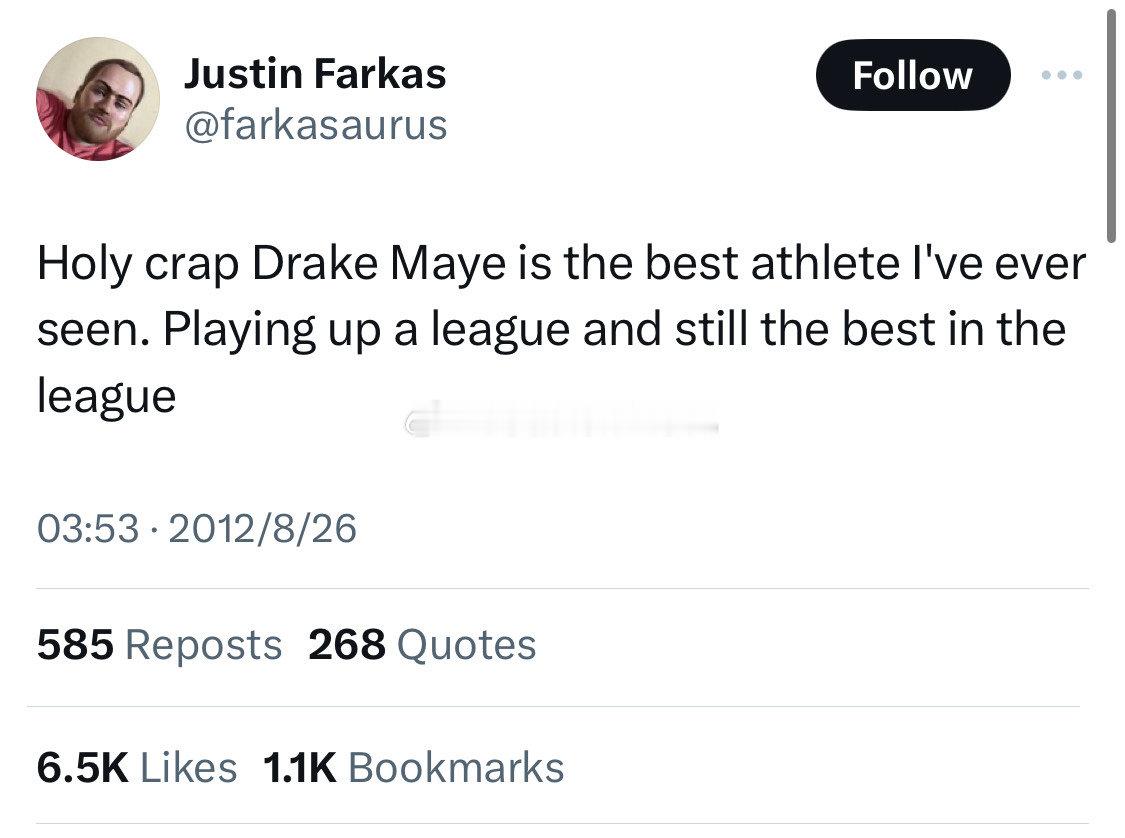Viewport: 1125px width, 838px height.
Task: Click the blurred text below the tweet
Action: 560,422
